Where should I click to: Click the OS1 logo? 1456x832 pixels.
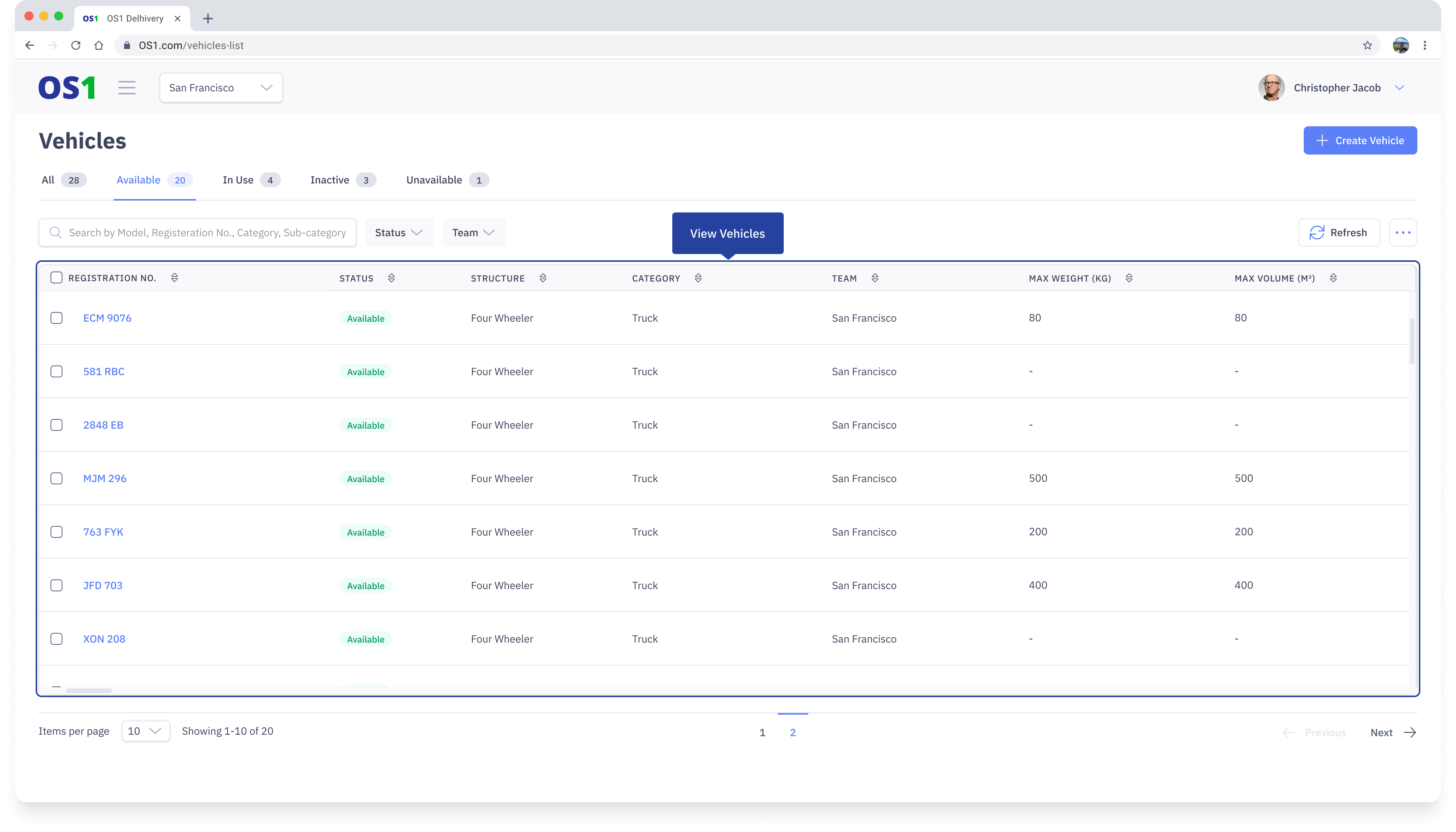coord(67,87)
